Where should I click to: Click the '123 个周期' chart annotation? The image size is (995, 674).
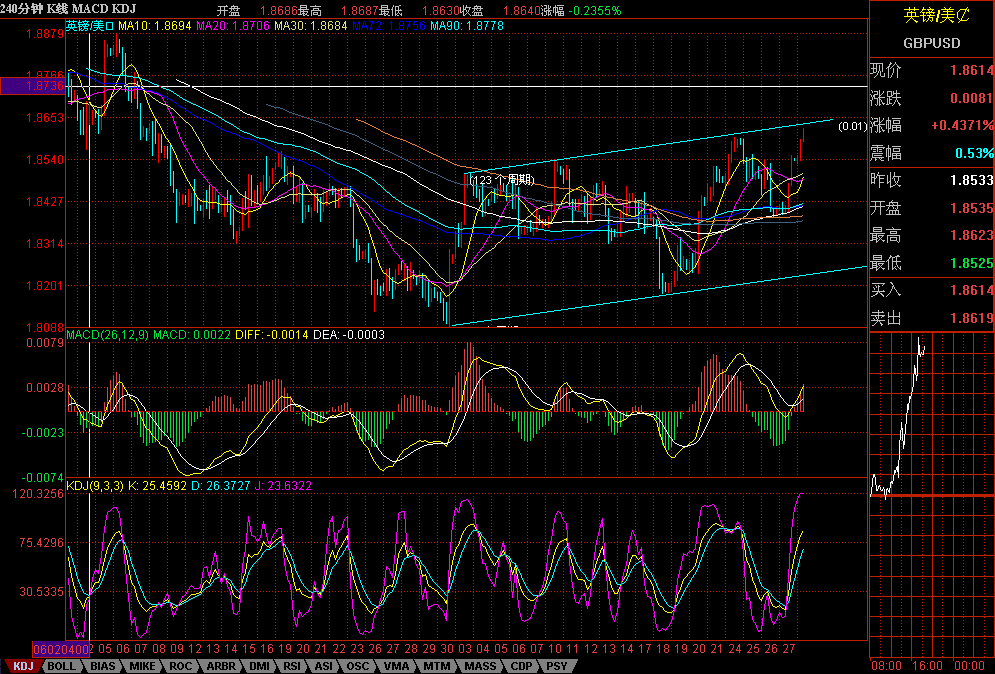[503, 180]
